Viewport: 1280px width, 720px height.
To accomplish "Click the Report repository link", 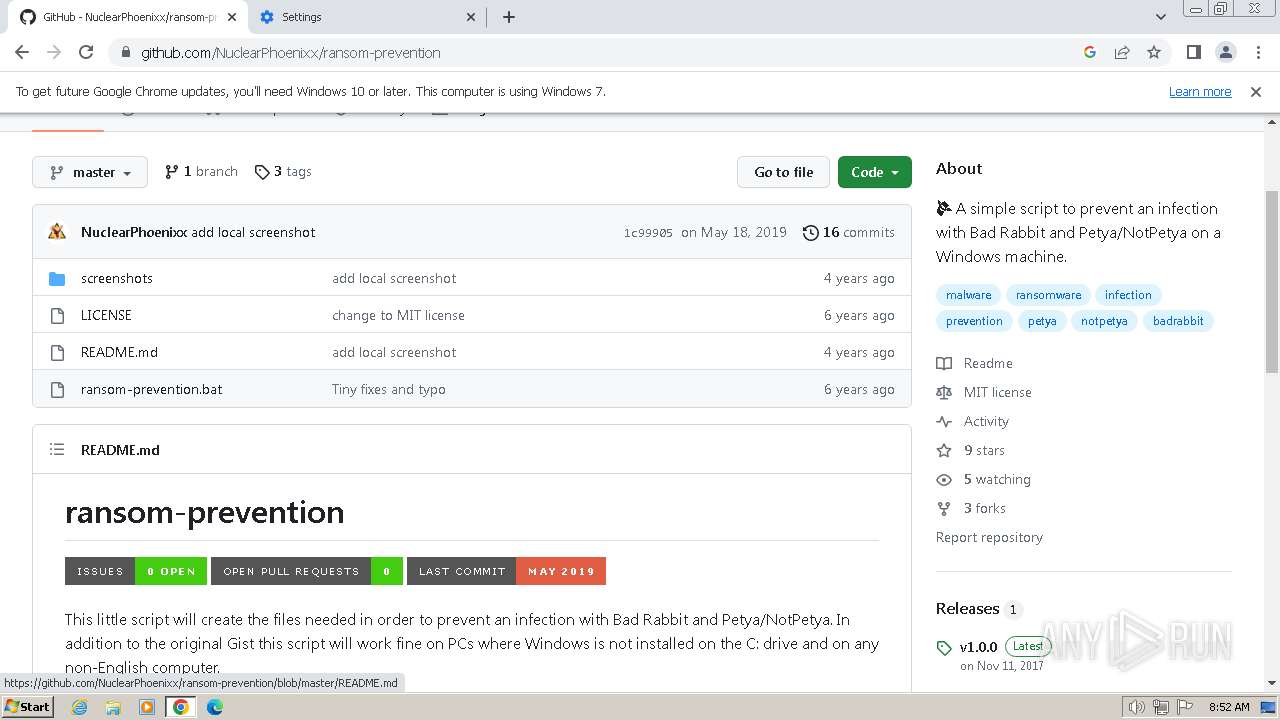I will 989,537.
